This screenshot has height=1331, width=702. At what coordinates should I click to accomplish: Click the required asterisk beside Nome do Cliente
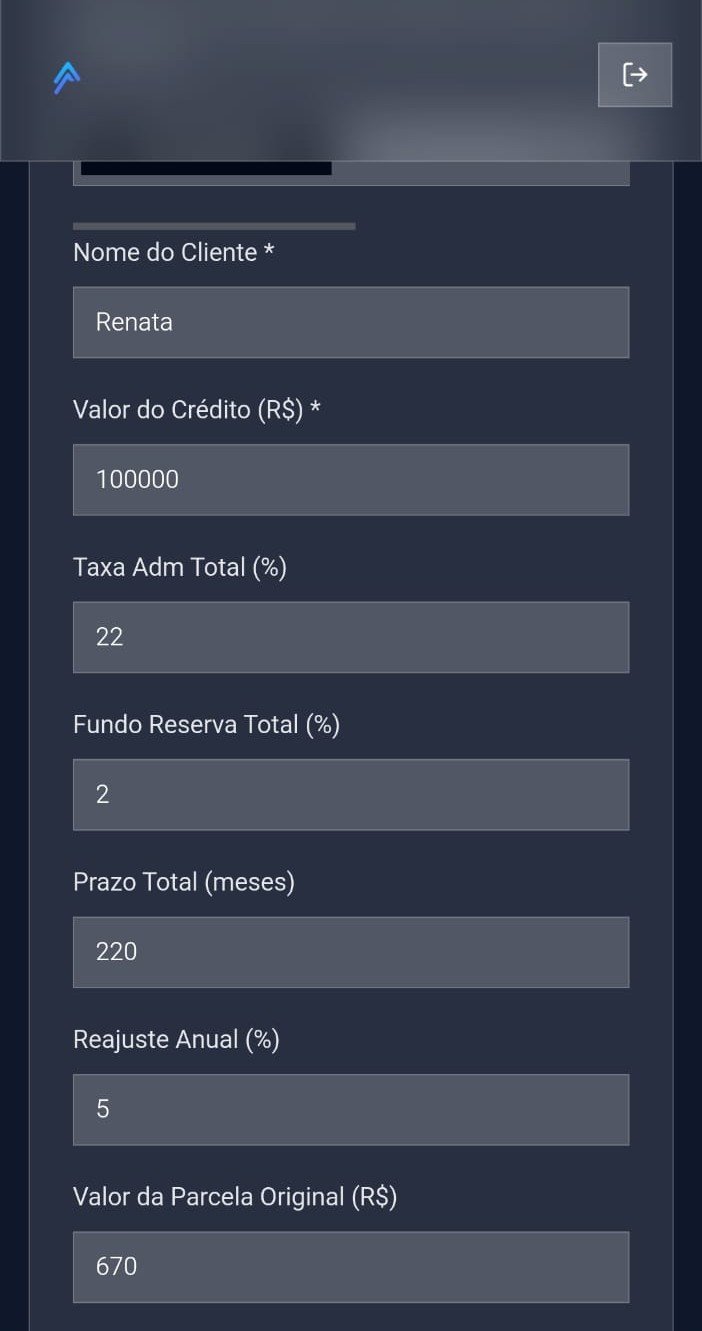point(269,253)
